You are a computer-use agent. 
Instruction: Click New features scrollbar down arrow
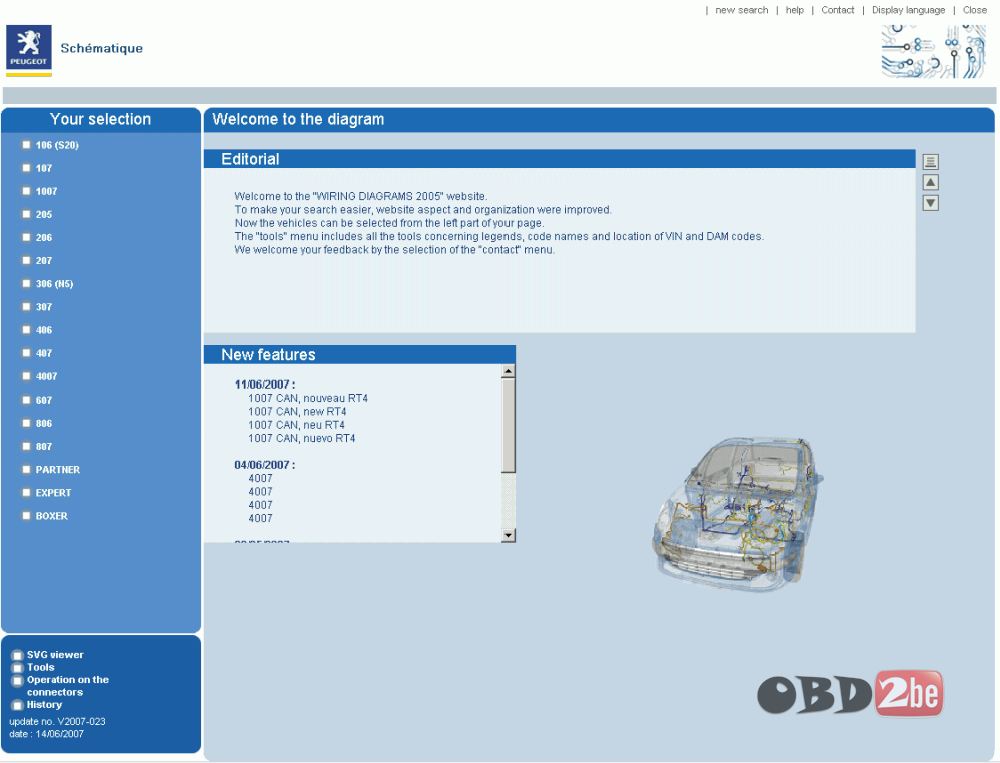[x=508, y=535]
